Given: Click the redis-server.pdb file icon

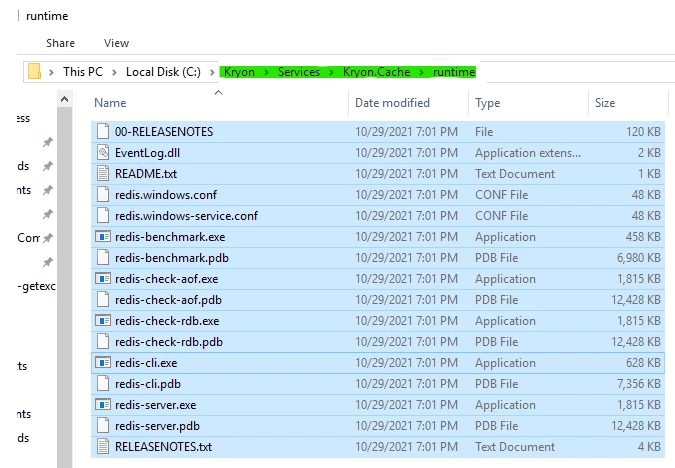Looking at the screenshot, I should (x=103, y=425).
